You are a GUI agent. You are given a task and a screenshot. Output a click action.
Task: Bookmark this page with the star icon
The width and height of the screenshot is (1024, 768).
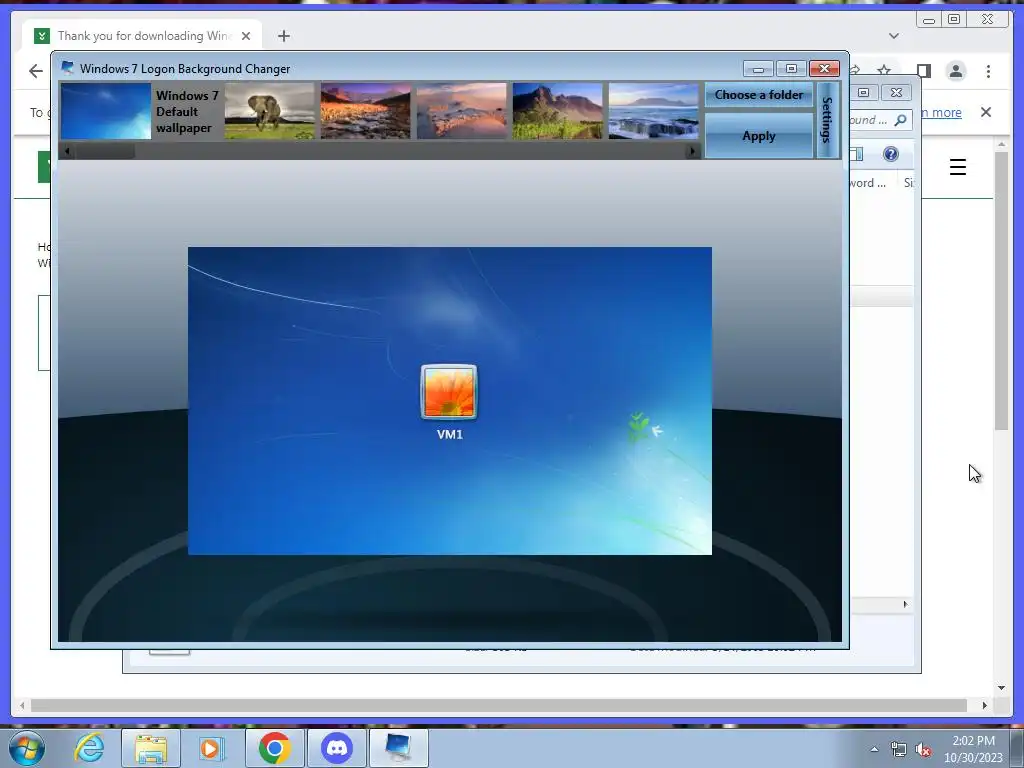[884, 71]
